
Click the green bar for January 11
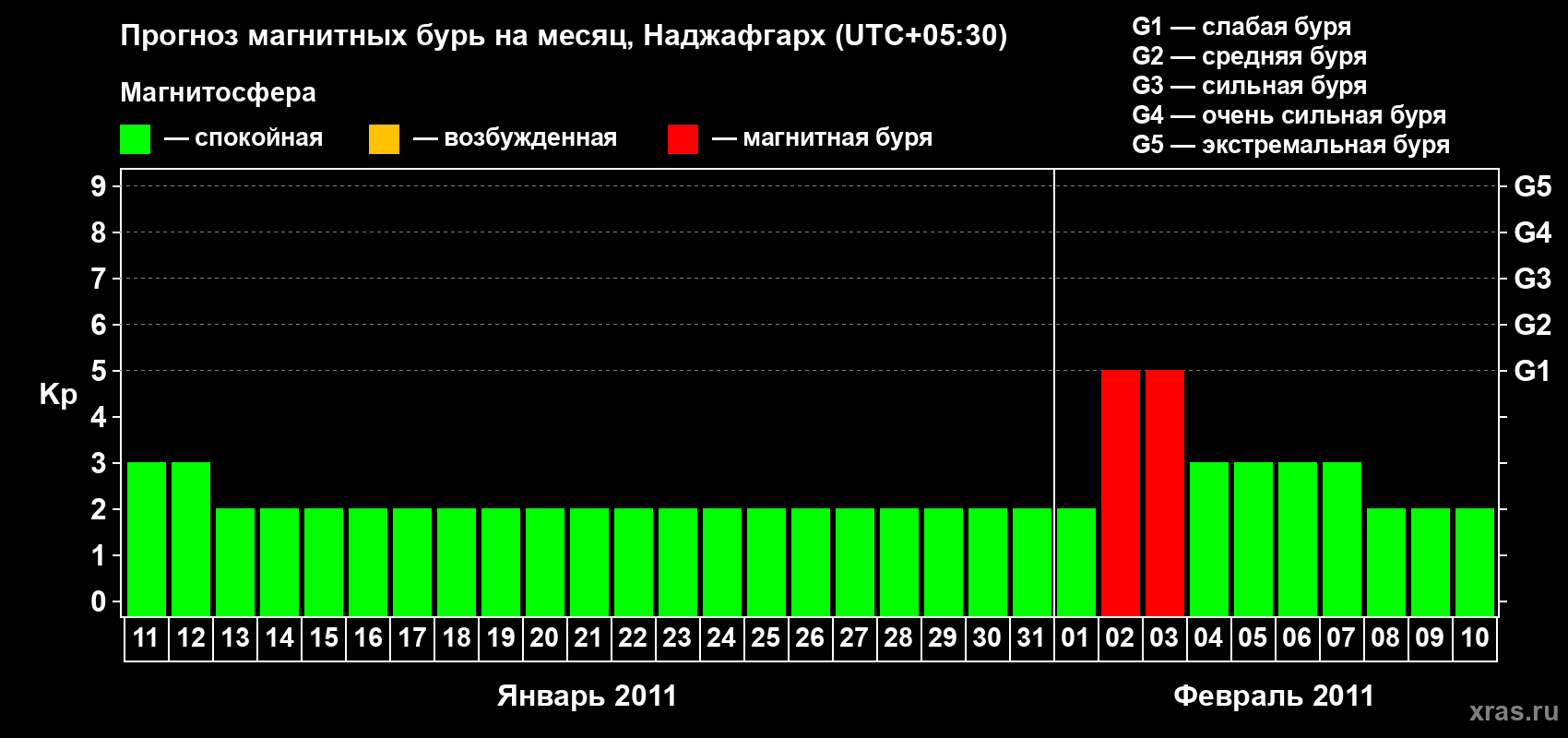pyautogui.click(x=147, y=540)
